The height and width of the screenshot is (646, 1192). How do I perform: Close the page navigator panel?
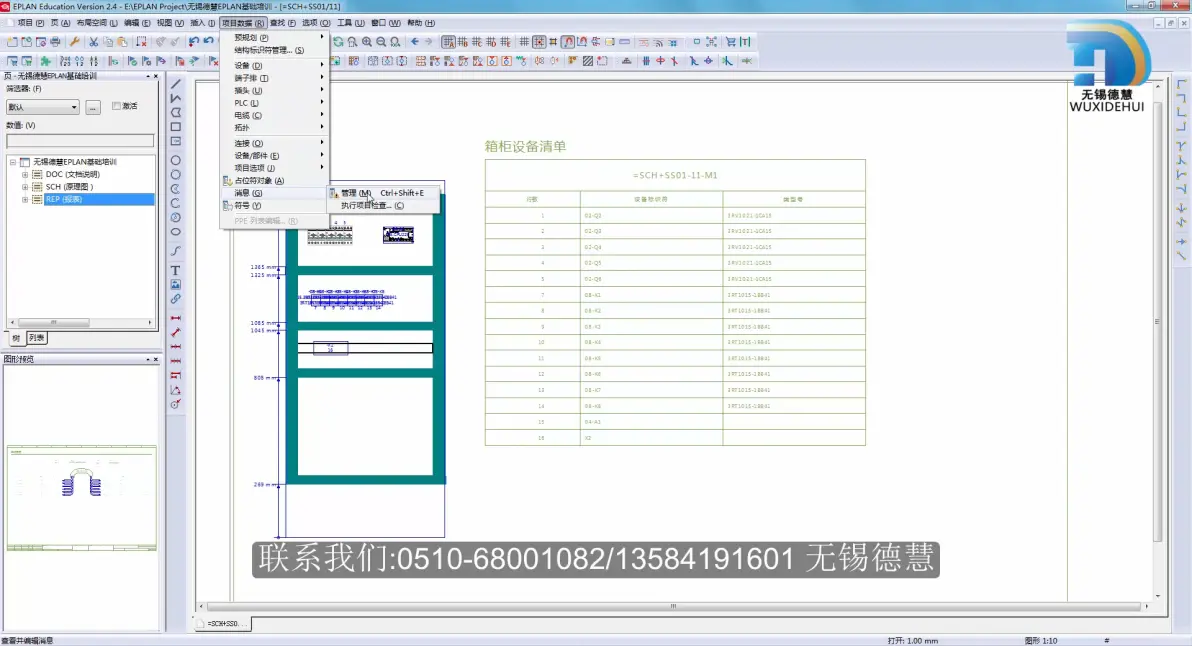(x=156, y=76)
